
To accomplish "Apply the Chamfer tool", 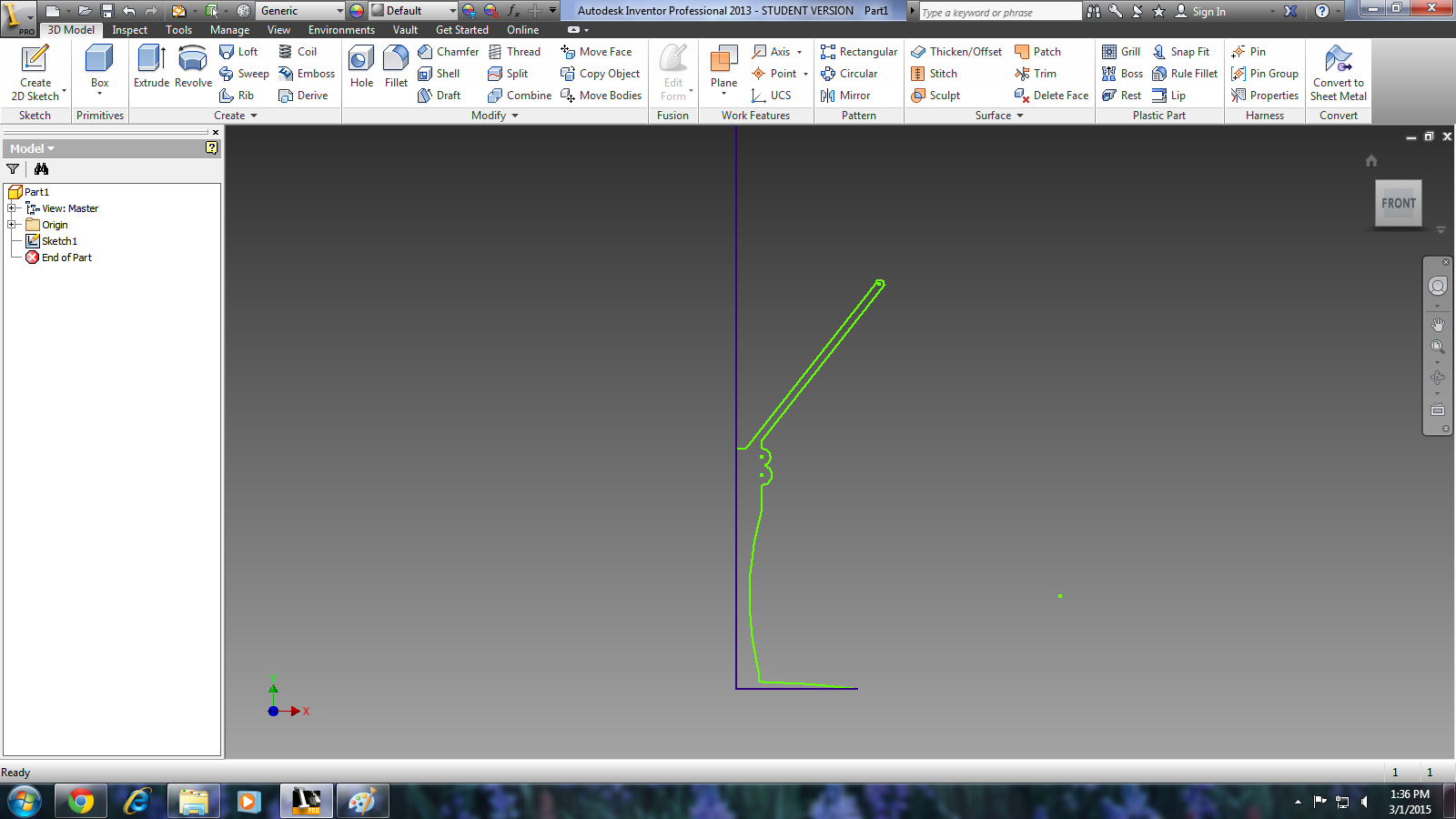I will (448, 52).
